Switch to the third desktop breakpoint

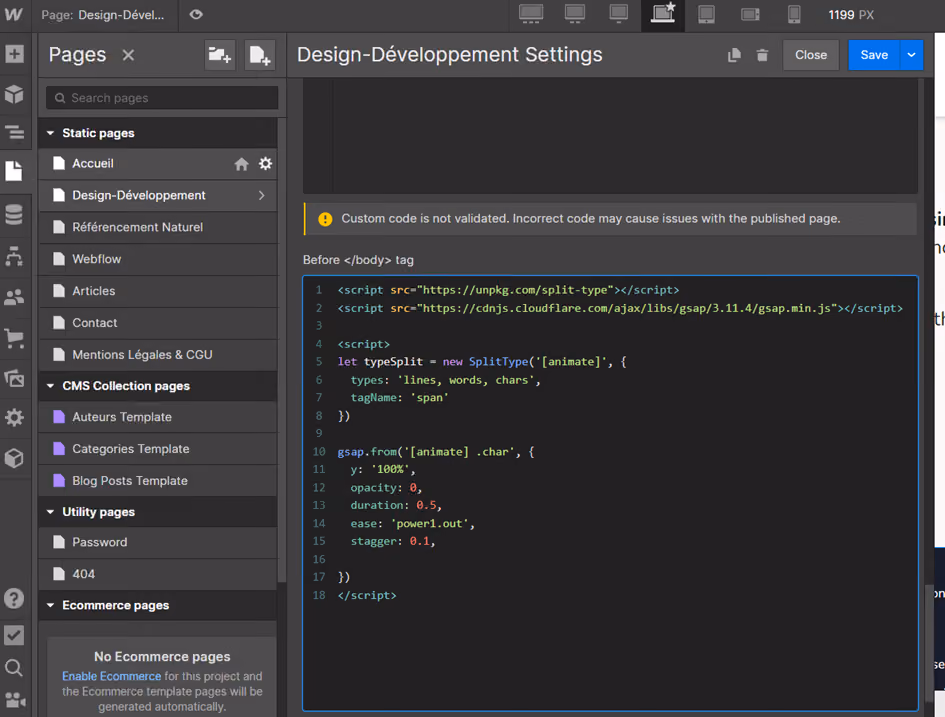(619, 14)
